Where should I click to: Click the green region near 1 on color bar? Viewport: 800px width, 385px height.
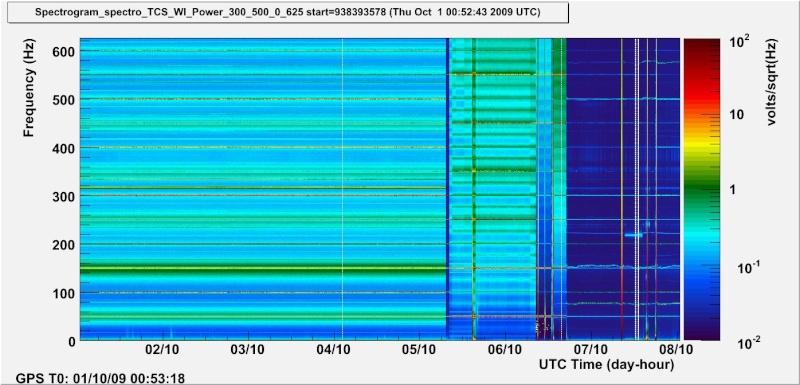tap(702, 190)
